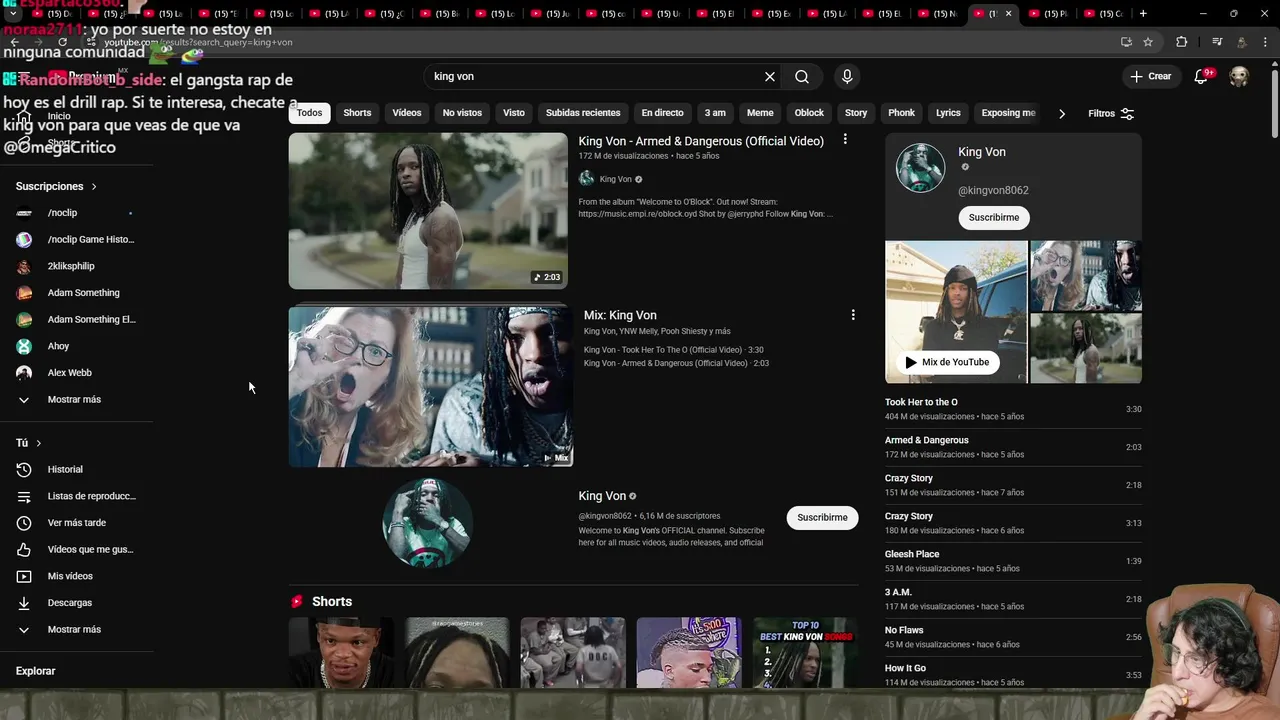Screen dimensions: 1280x720
Task: Subscribe via Suscribirme in right panel
Action: [x=994, y=217]
